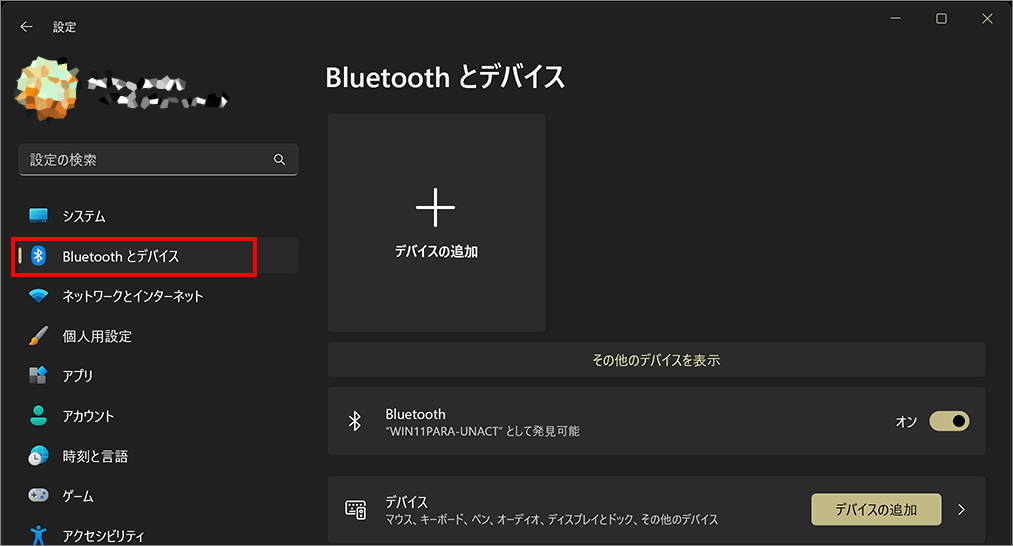Open アクセシビリティ settings section
This screenshot has width=1013, height=546.
(158, 533)
